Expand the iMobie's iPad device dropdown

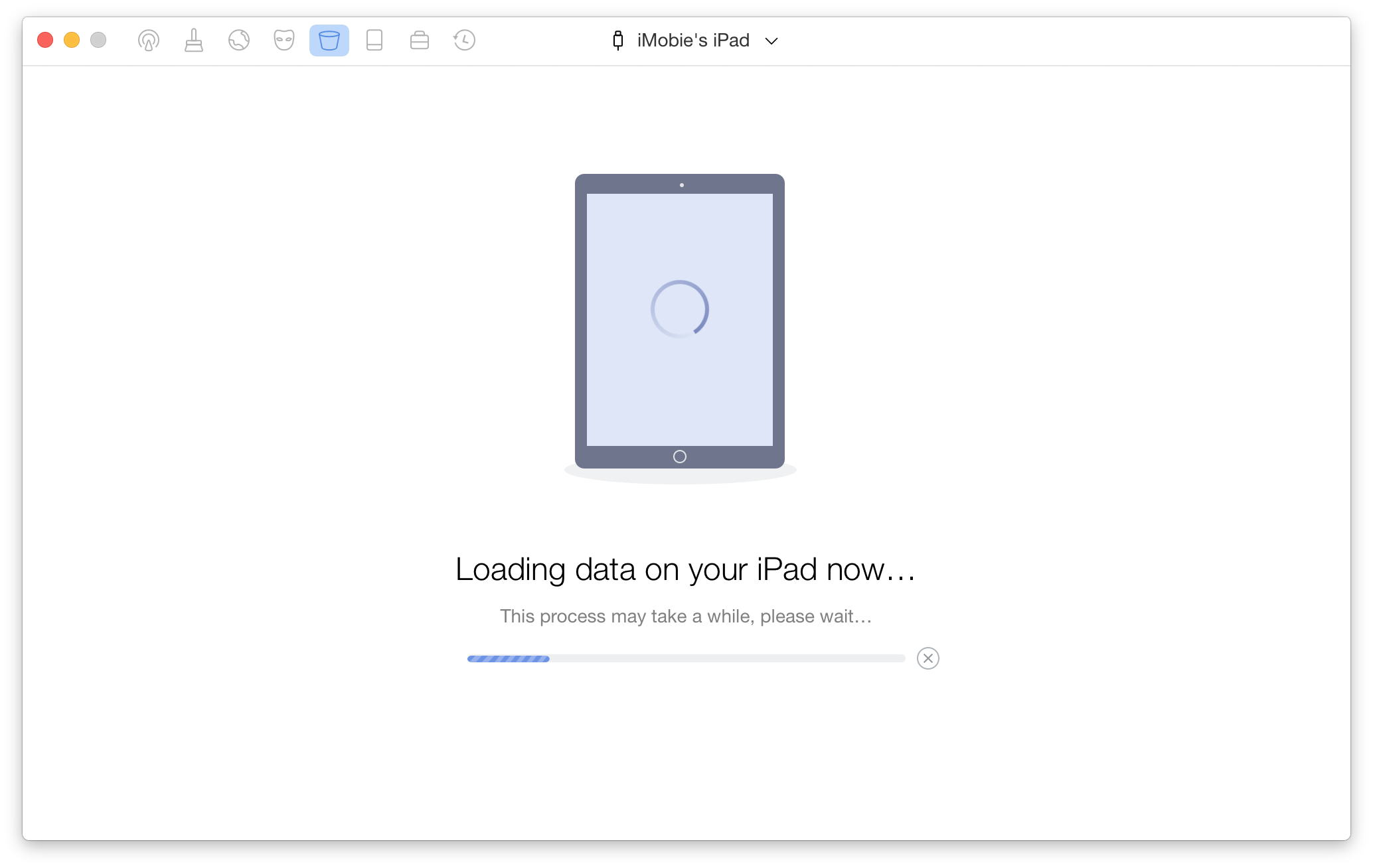pyautogui.click(x=771, y=41)
